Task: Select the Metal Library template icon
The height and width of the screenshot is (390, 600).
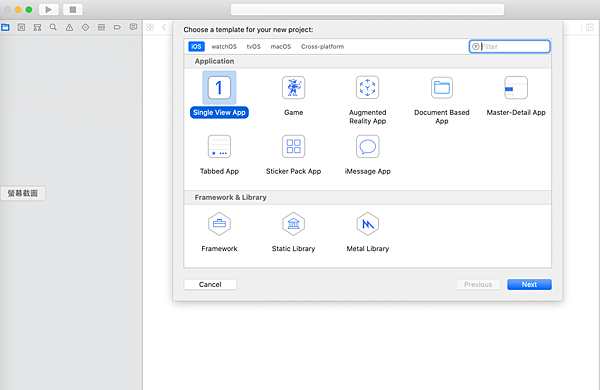Action: coord(367,224)
